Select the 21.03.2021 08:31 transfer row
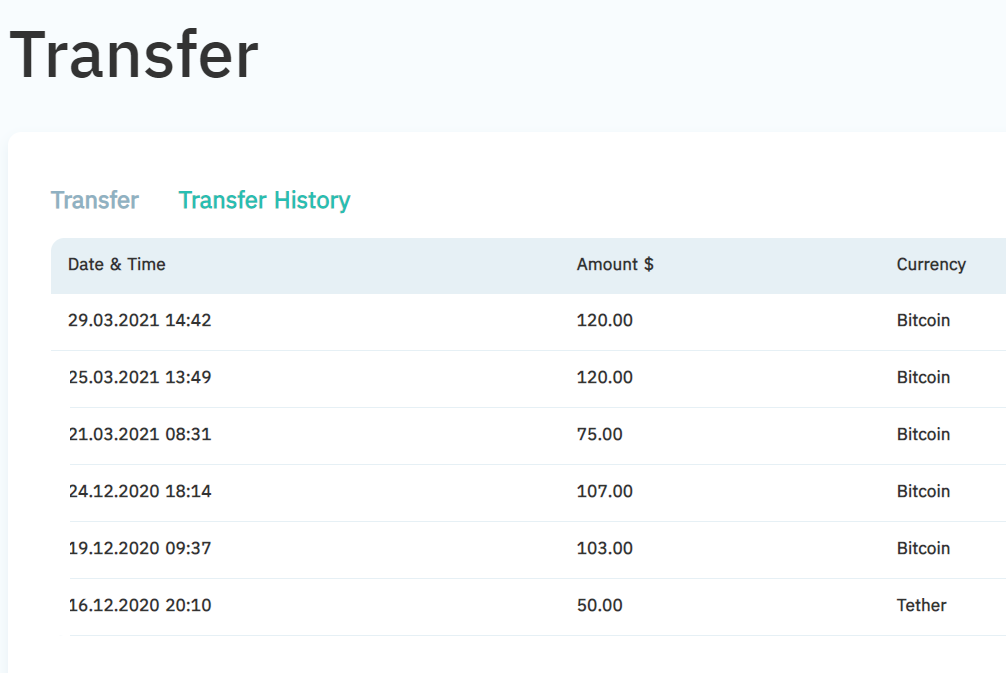1006x673 pixels. point(529,436)
